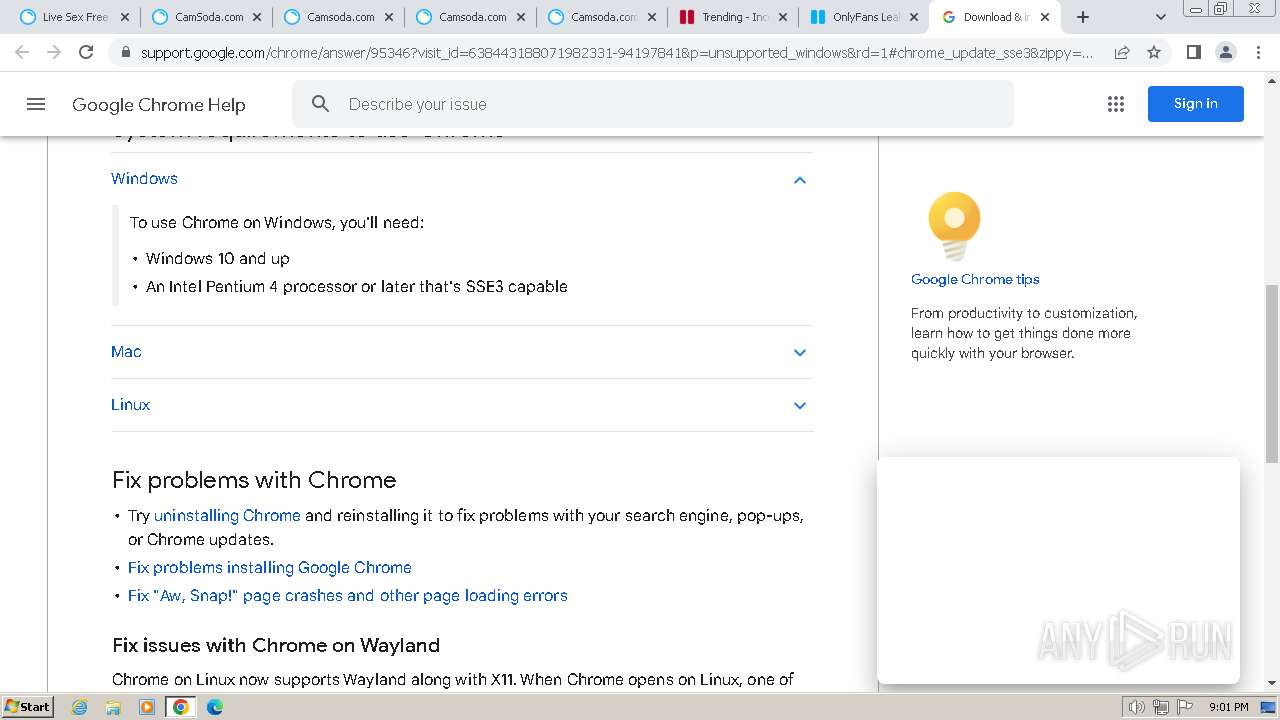Click the Windows section heading
Image resolution: width=1280 pixels, height=720 pixels.
tap(144, 178)
